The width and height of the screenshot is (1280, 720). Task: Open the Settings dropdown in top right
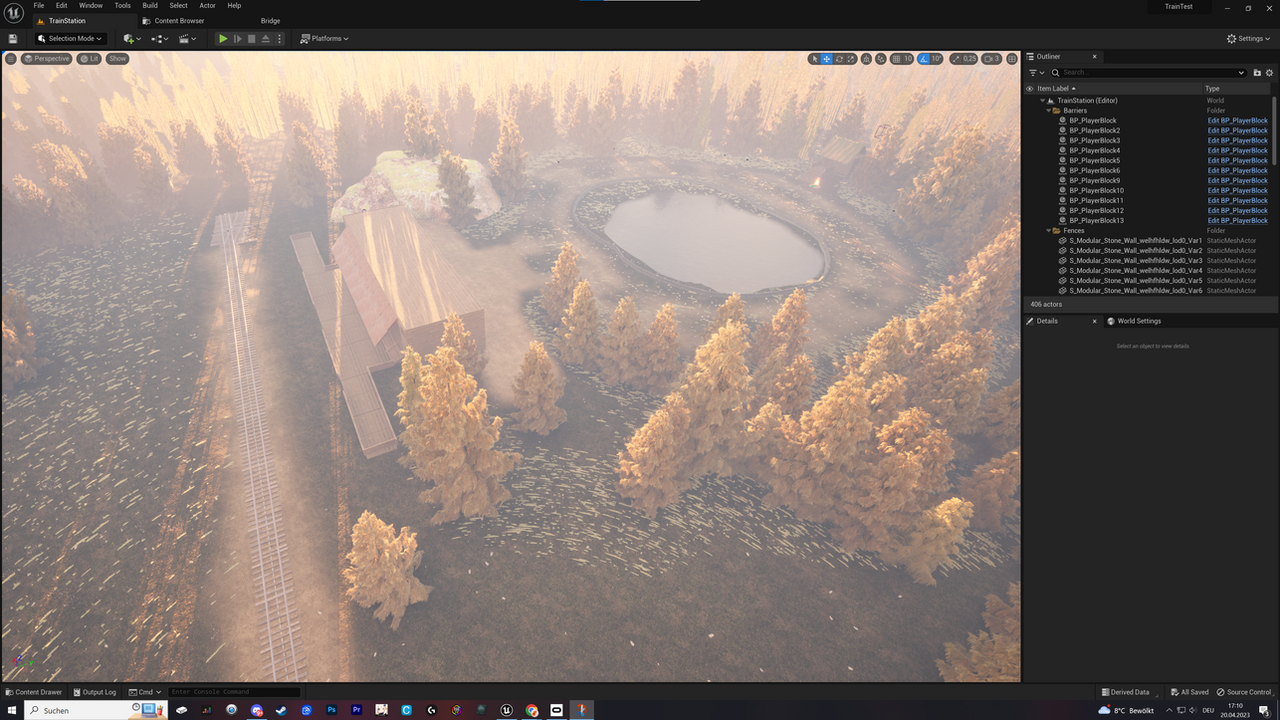[x=1250, y=38]
